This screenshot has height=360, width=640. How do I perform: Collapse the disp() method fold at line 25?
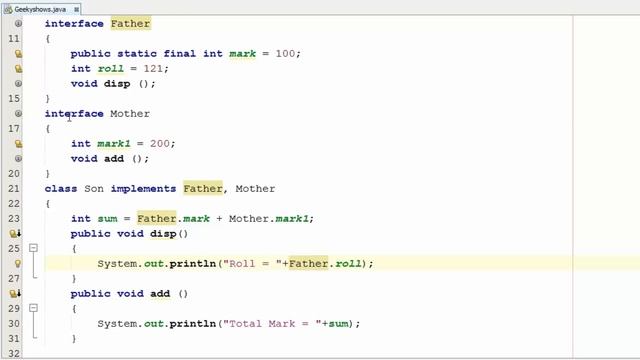(33, 248)
